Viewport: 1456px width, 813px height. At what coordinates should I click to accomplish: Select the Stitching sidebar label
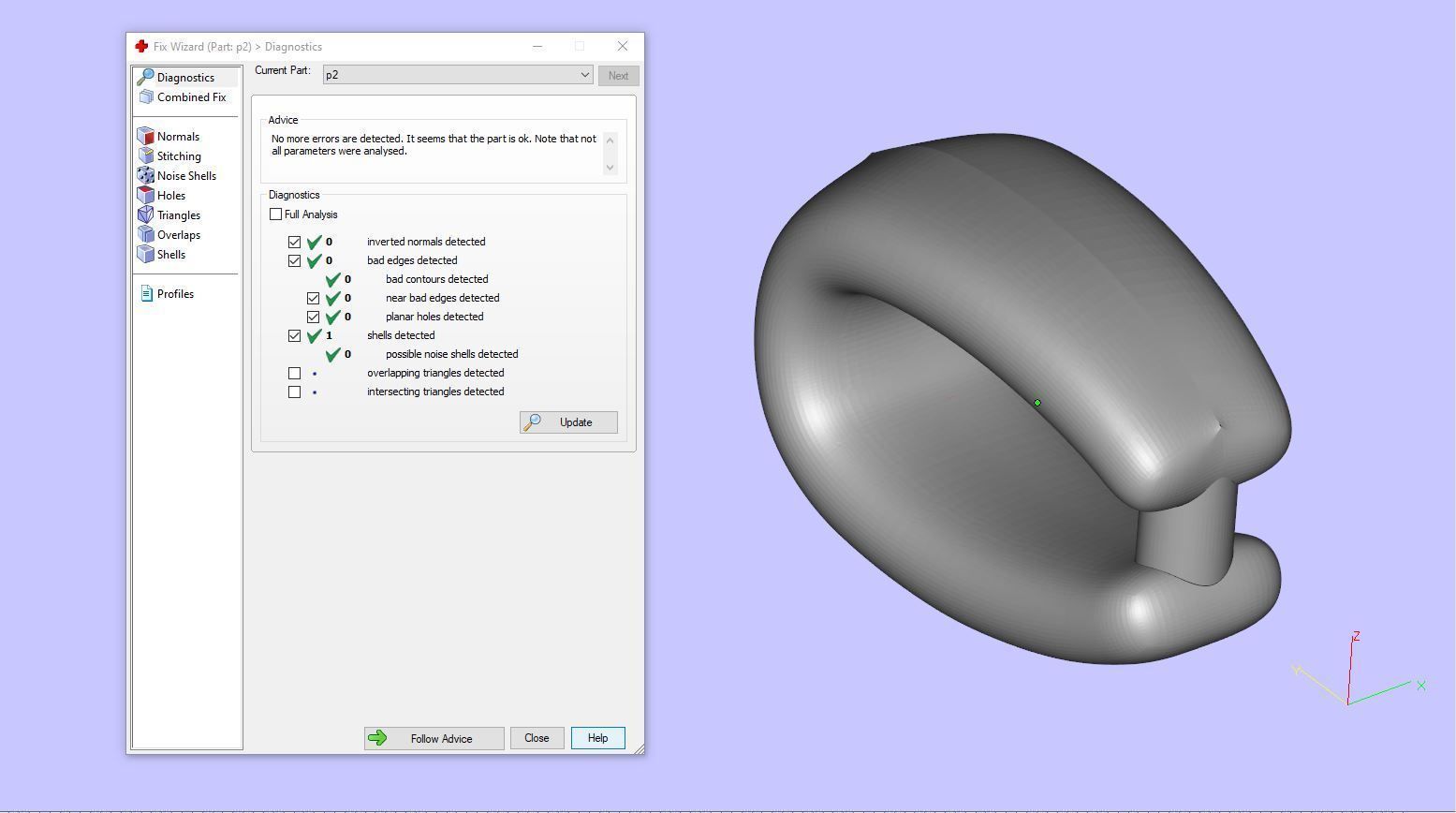pos(179,156)
